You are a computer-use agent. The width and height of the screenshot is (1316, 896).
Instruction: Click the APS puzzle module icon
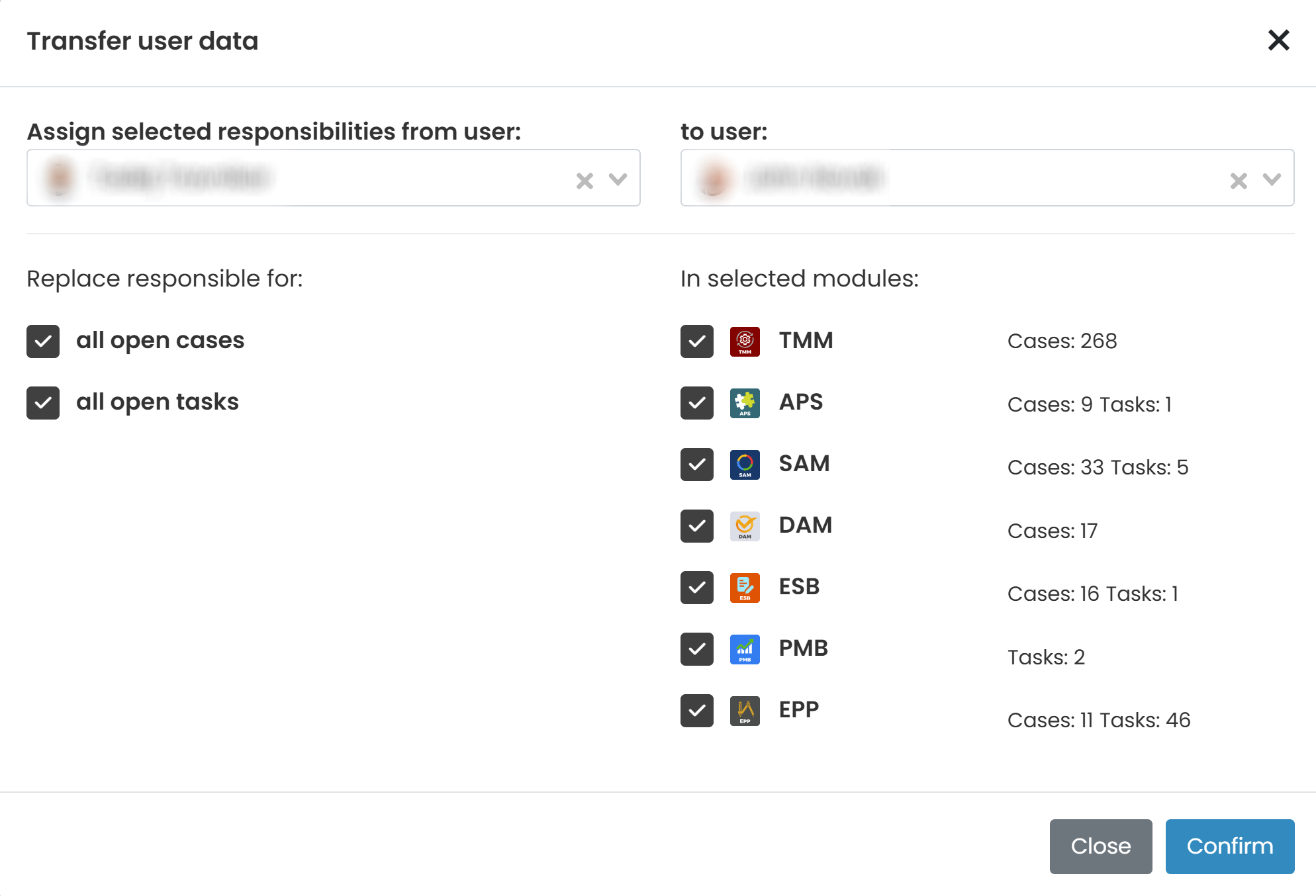point(745,403)
